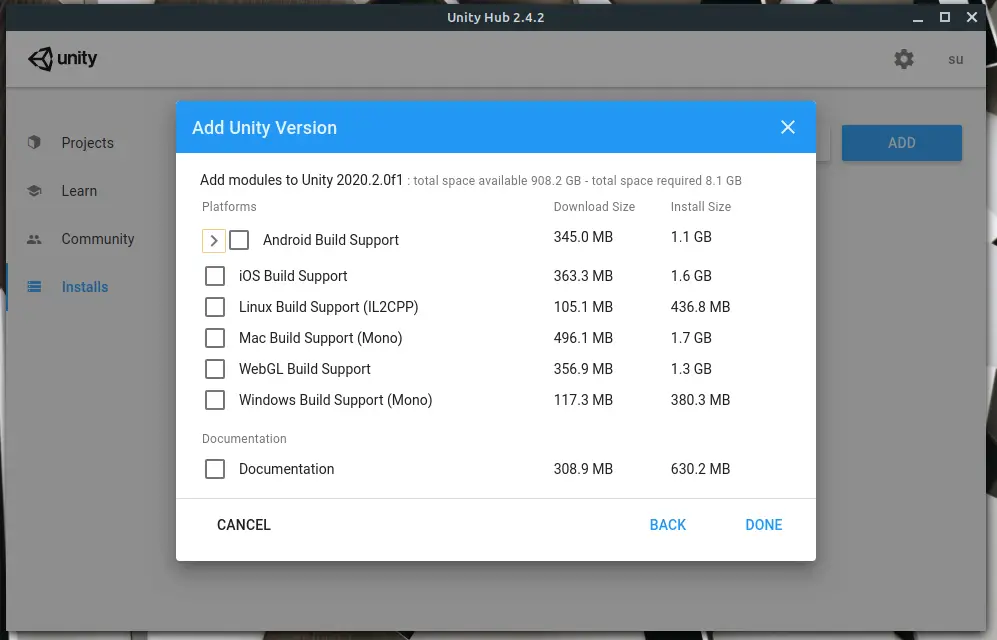Click the CANCEL button
This screenshot has height=640, width=997.
point(244,525)
